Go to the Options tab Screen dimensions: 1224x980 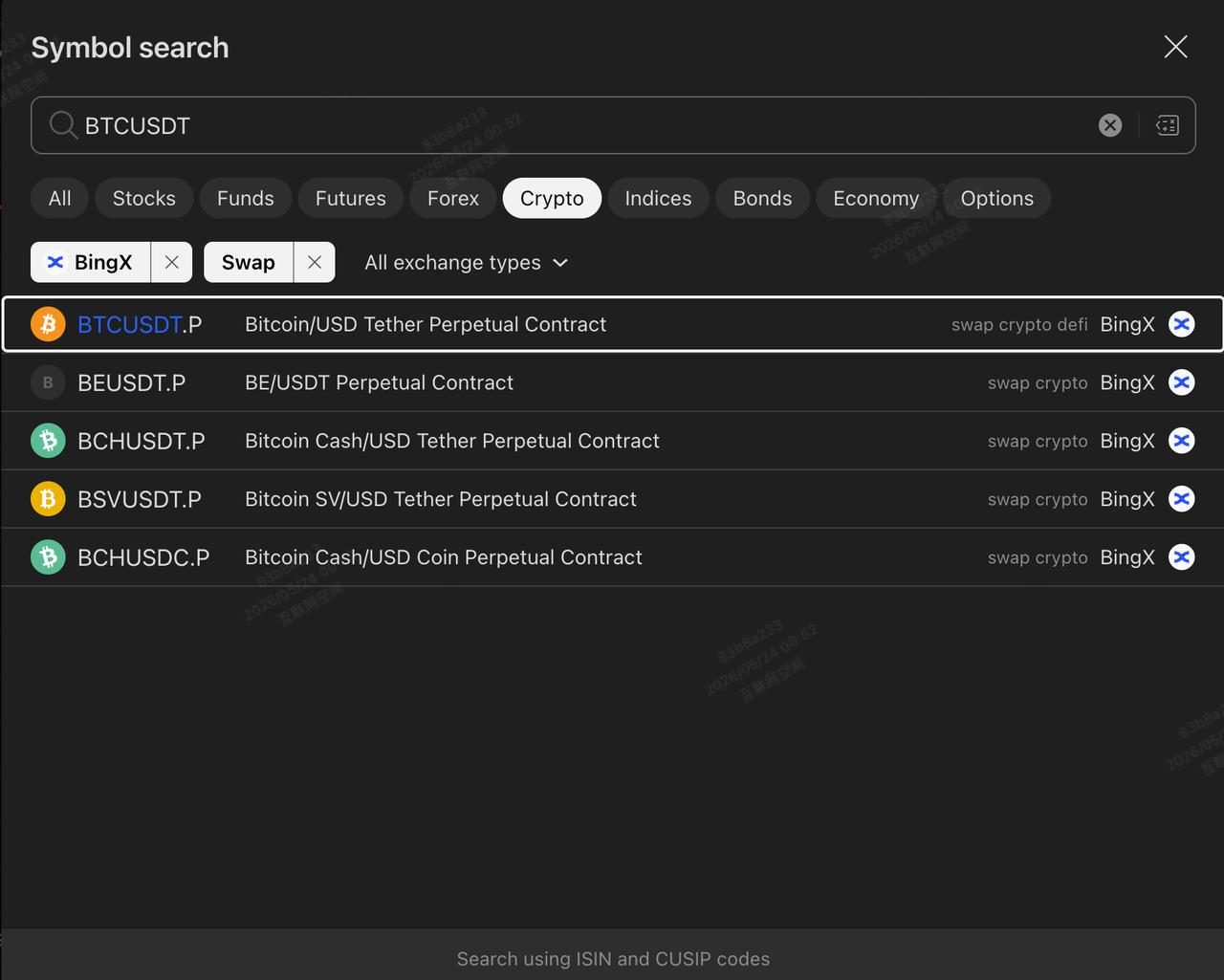(997, 198)
